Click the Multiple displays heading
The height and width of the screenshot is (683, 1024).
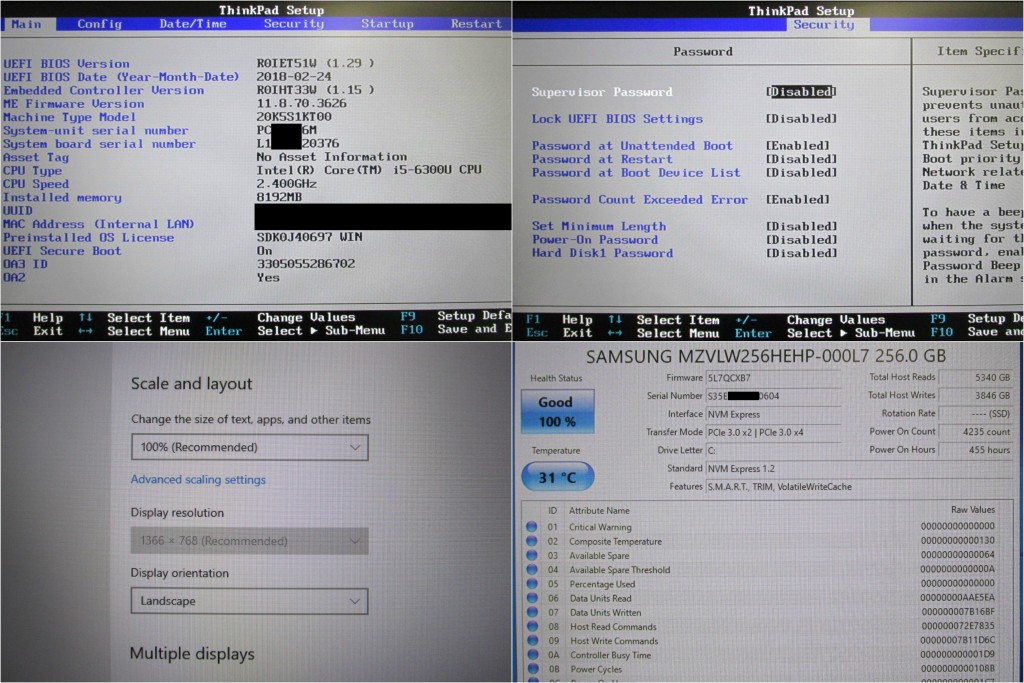point(192,654)
